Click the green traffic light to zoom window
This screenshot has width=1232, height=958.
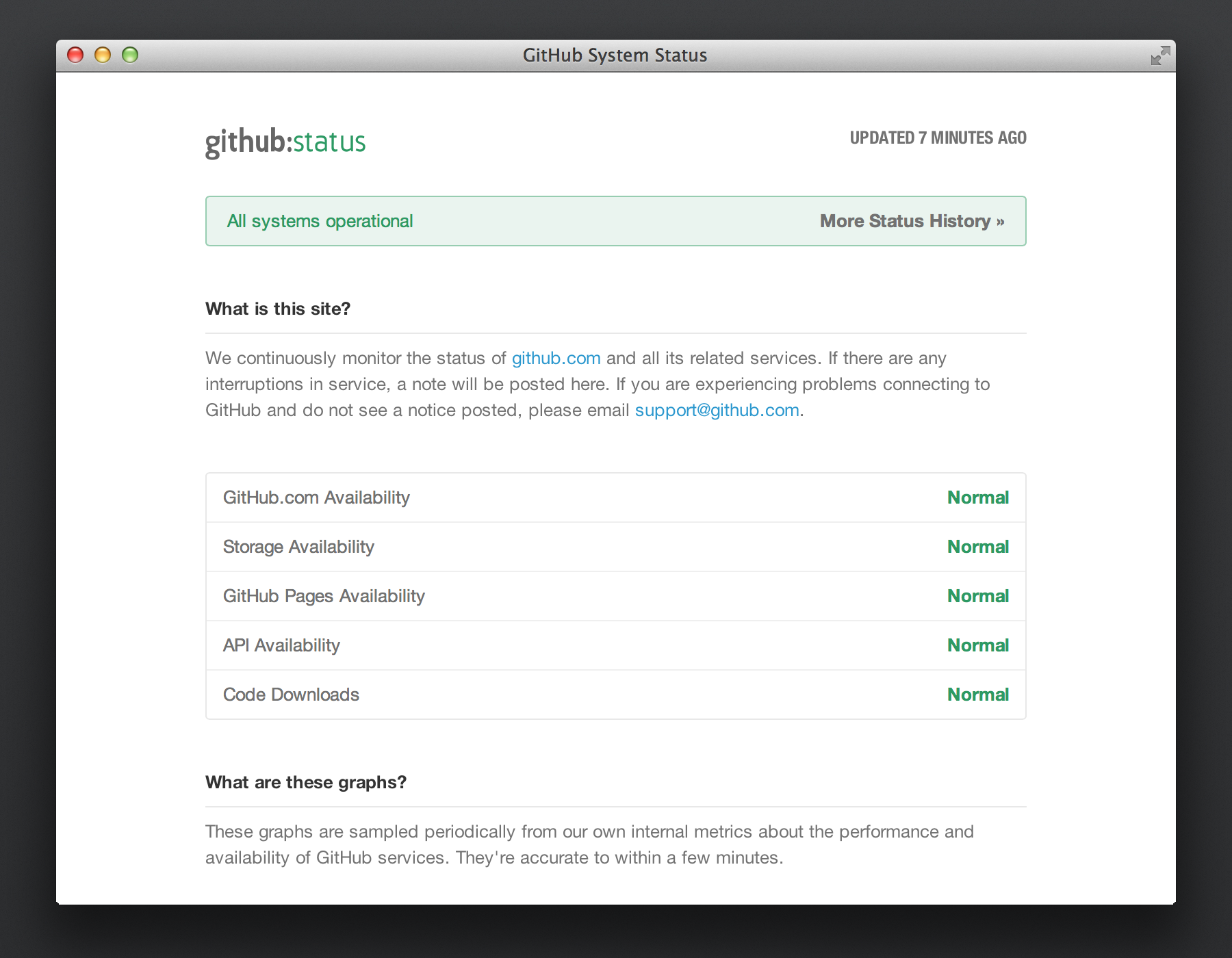(130, 54)
